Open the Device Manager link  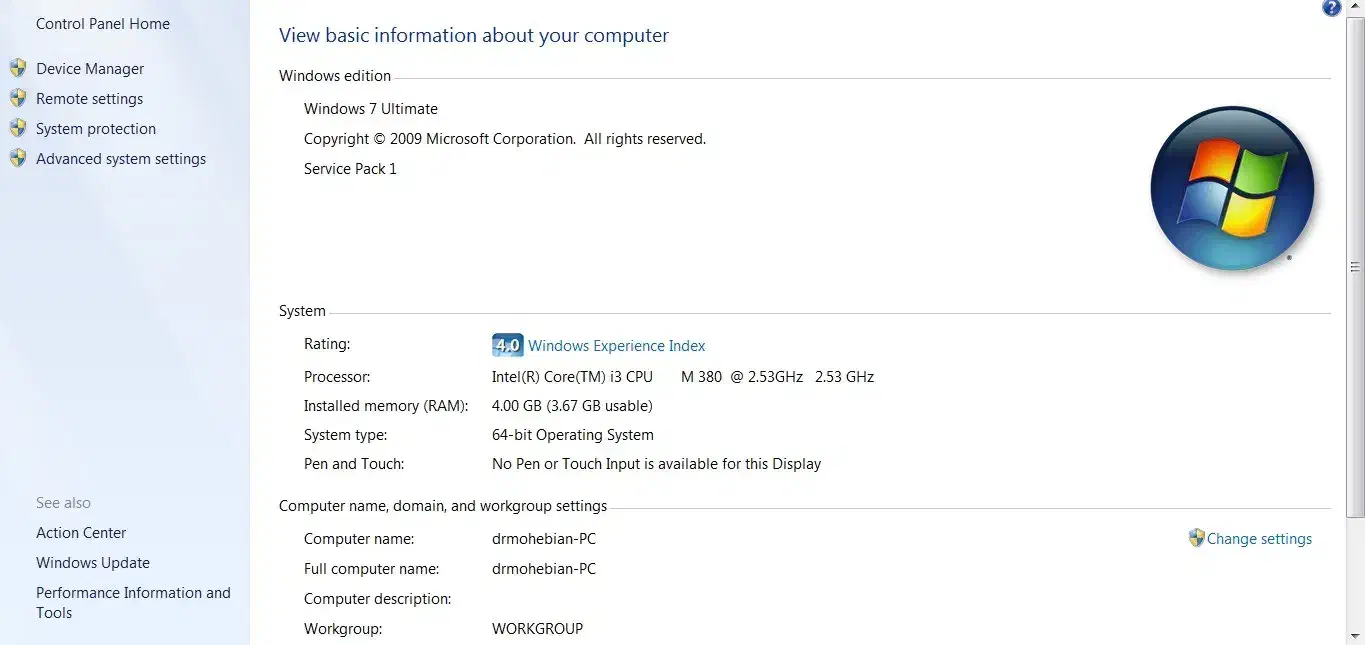click(90, 68)
